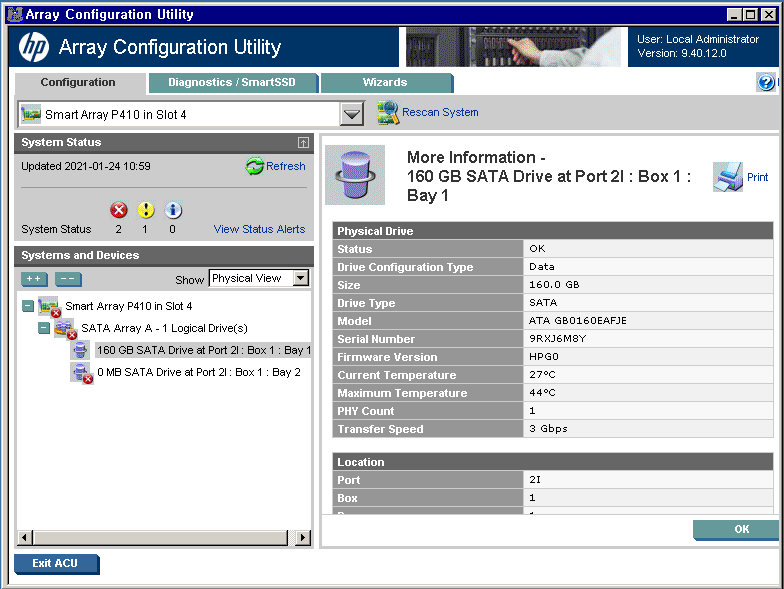Image resolution: width=784 pixels, height=589 pixels.
Task: Select SATA Array A - 1 Logical Drive(s)
Action: point(164,328)
